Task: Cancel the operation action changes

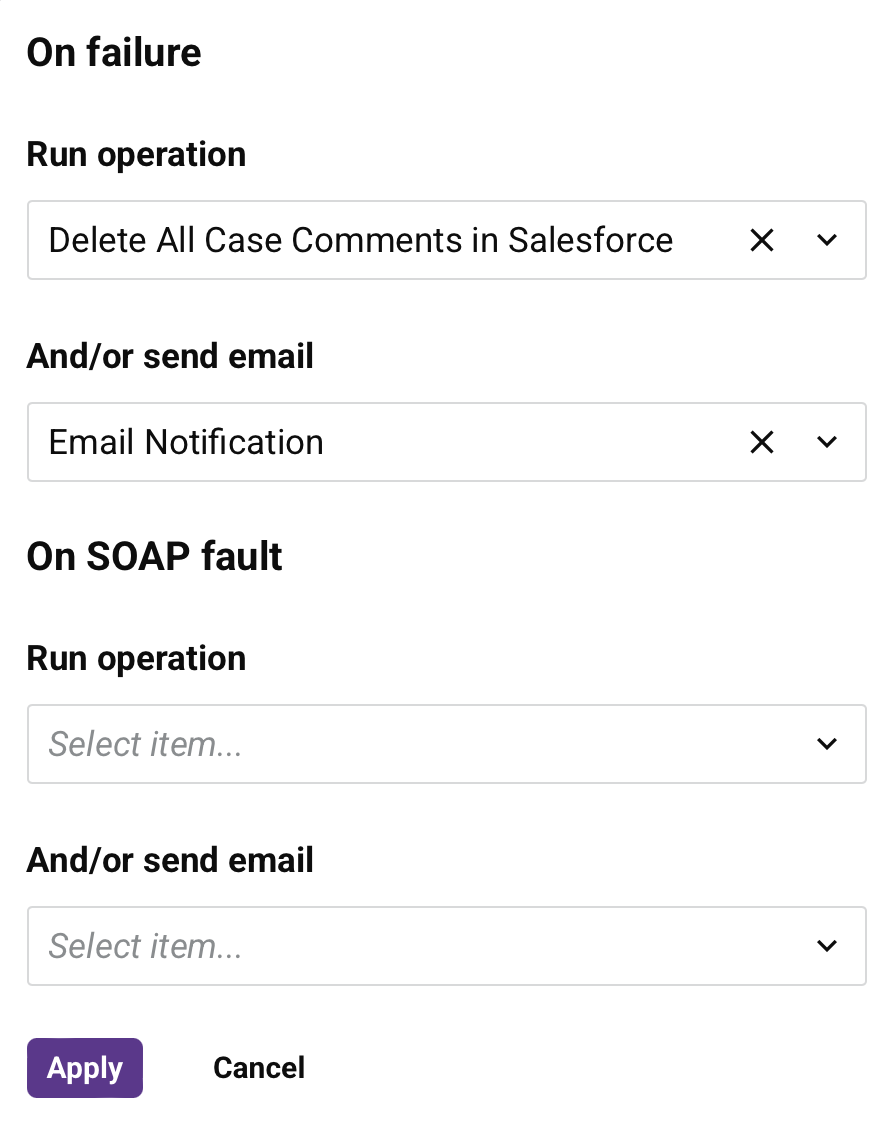Action: tap(259, 1068)
